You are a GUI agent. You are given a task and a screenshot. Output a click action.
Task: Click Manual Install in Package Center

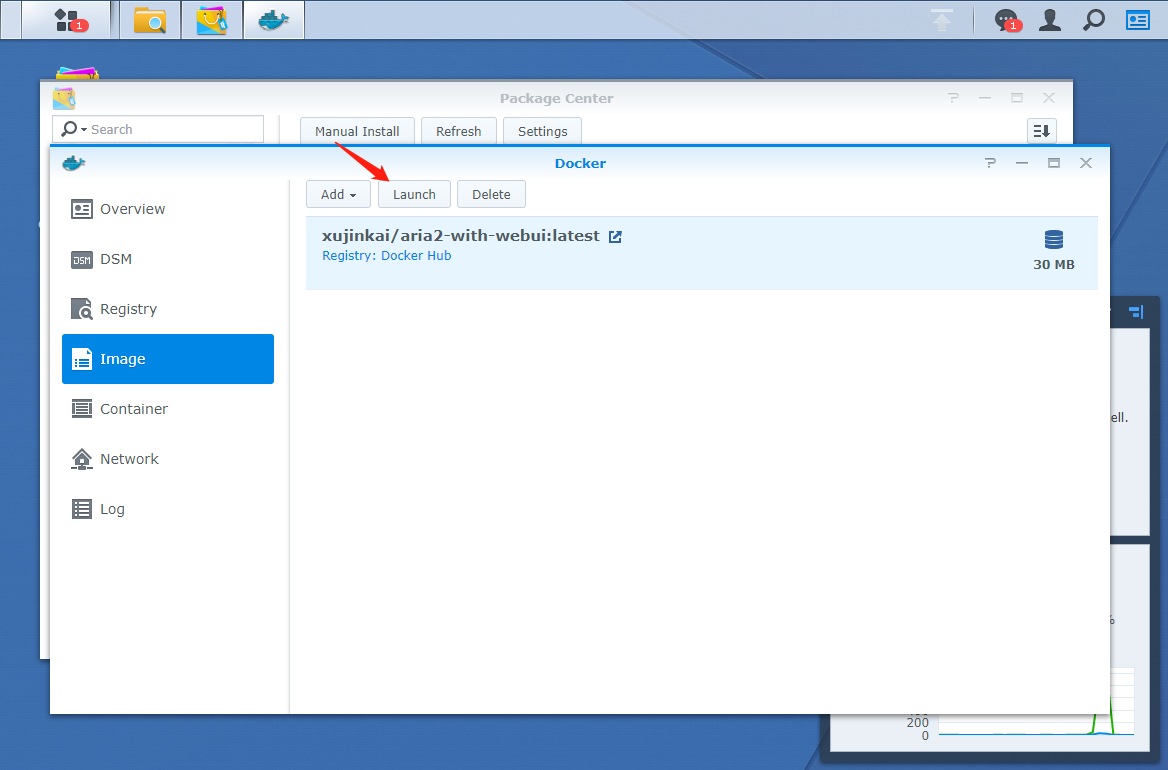pos(357,131)
